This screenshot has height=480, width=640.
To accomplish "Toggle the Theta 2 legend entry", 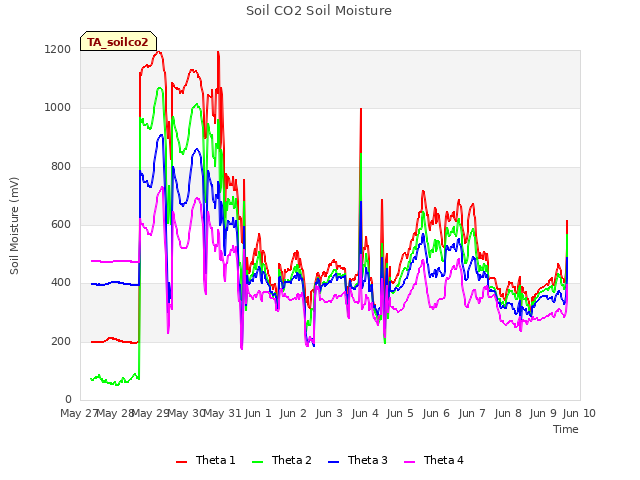I will coord(282,460).
